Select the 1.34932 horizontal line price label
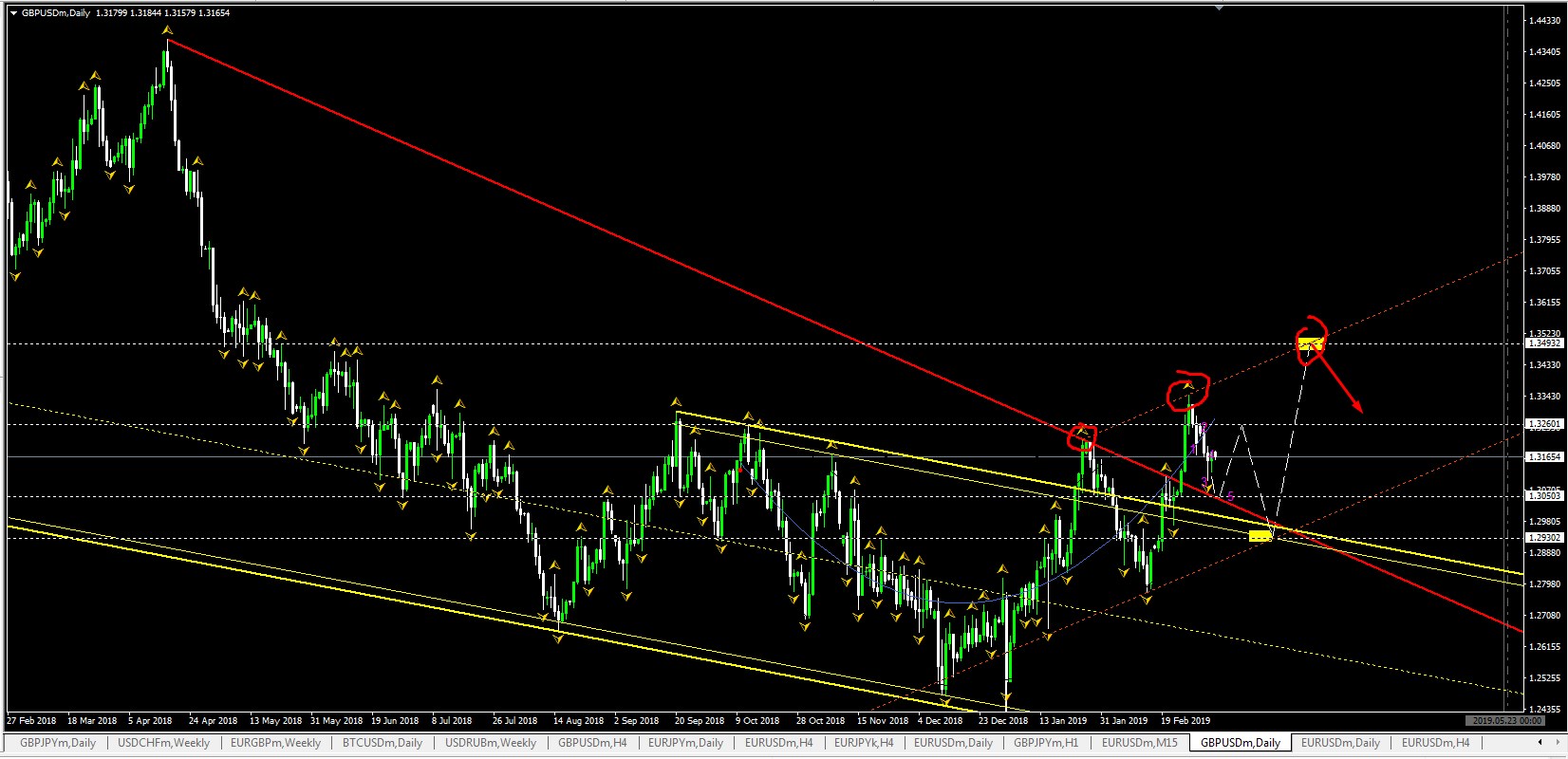The height and width of the screenshot is (759, 1568). click(1544, 343)
